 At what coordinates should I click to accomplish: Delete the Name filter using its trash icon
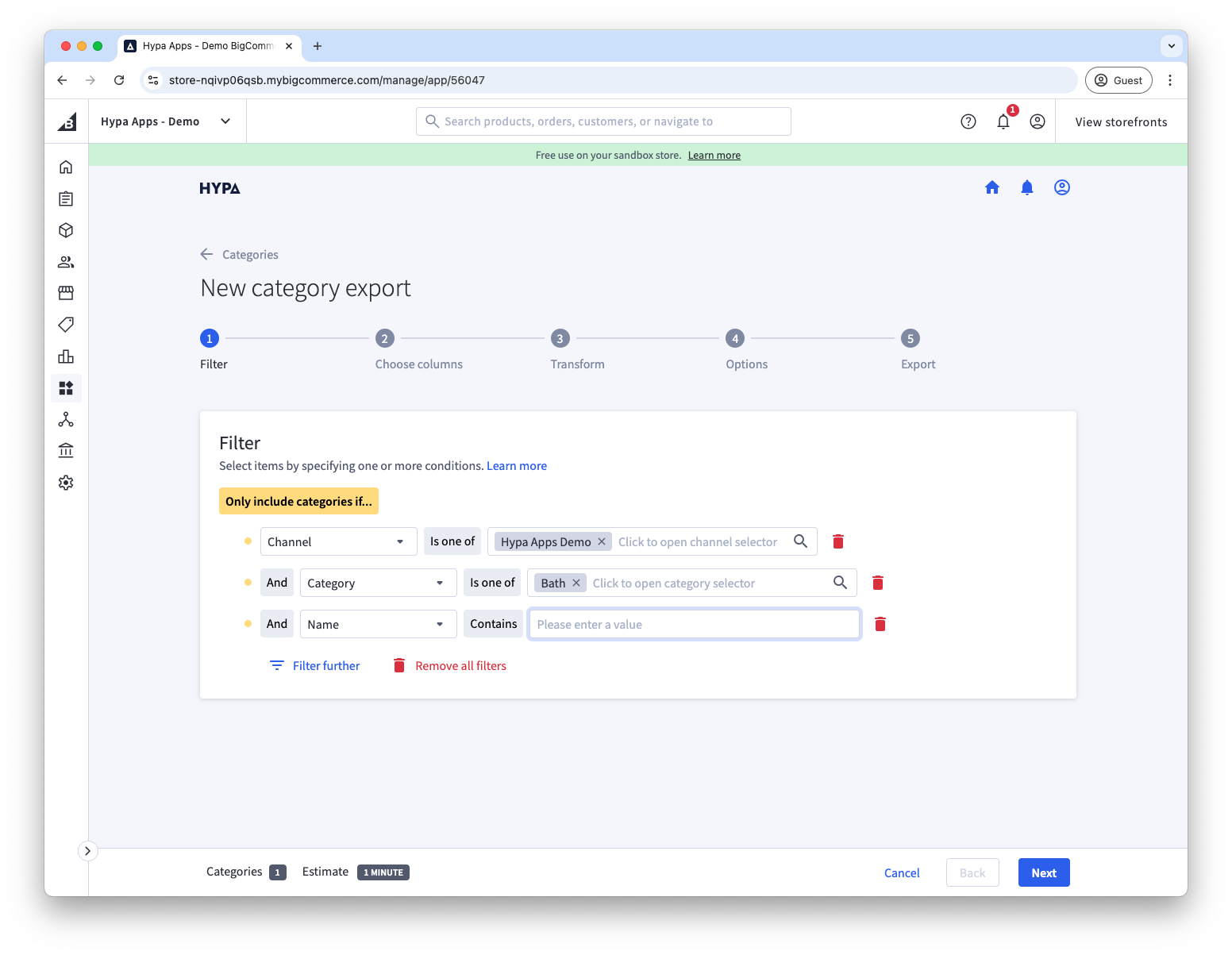[x=880, y=624]
